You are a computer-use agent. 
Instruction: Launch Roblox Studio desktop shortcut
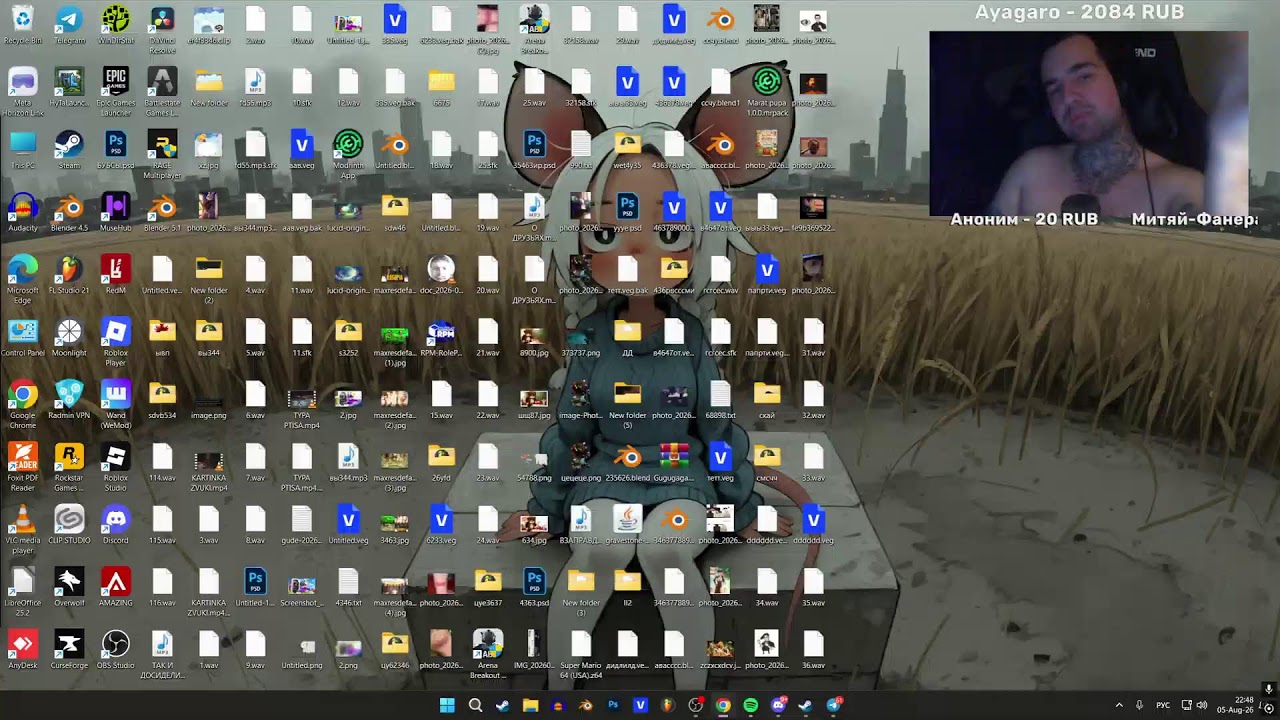(x=115, y=467)
